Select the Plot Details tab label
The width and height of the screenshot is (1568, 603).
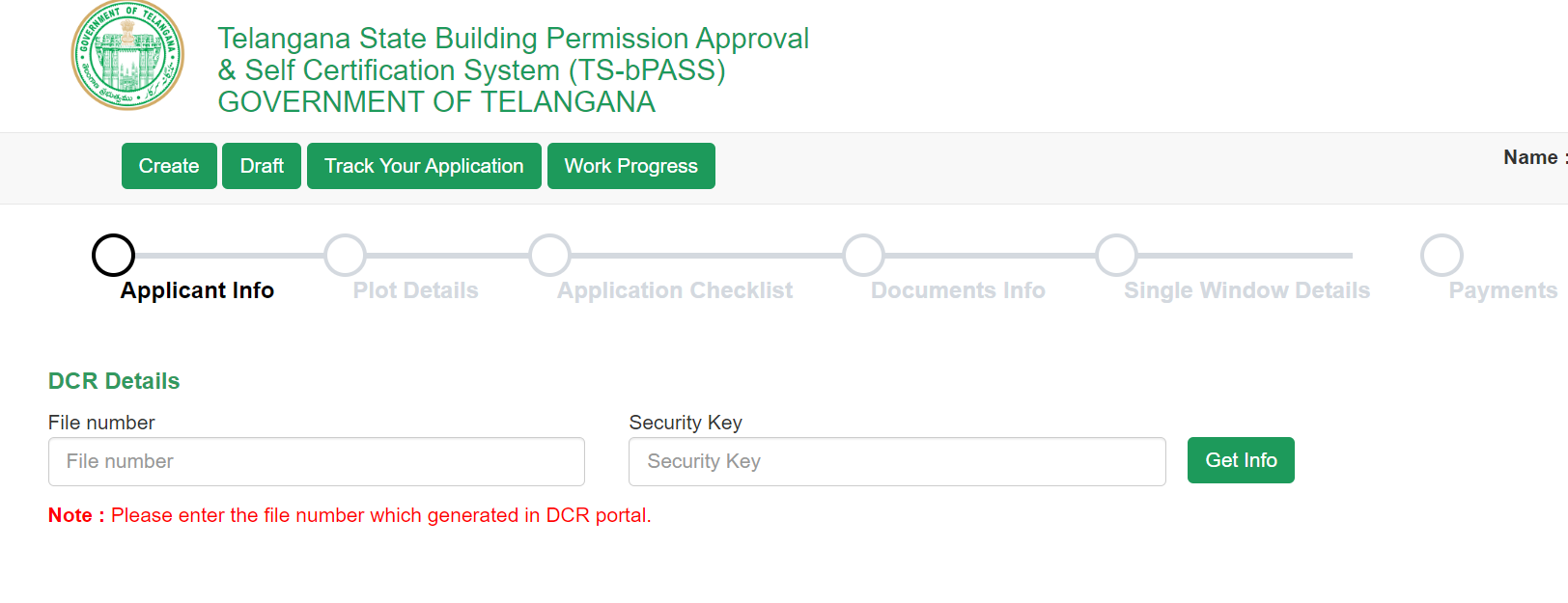click(415, 289)
